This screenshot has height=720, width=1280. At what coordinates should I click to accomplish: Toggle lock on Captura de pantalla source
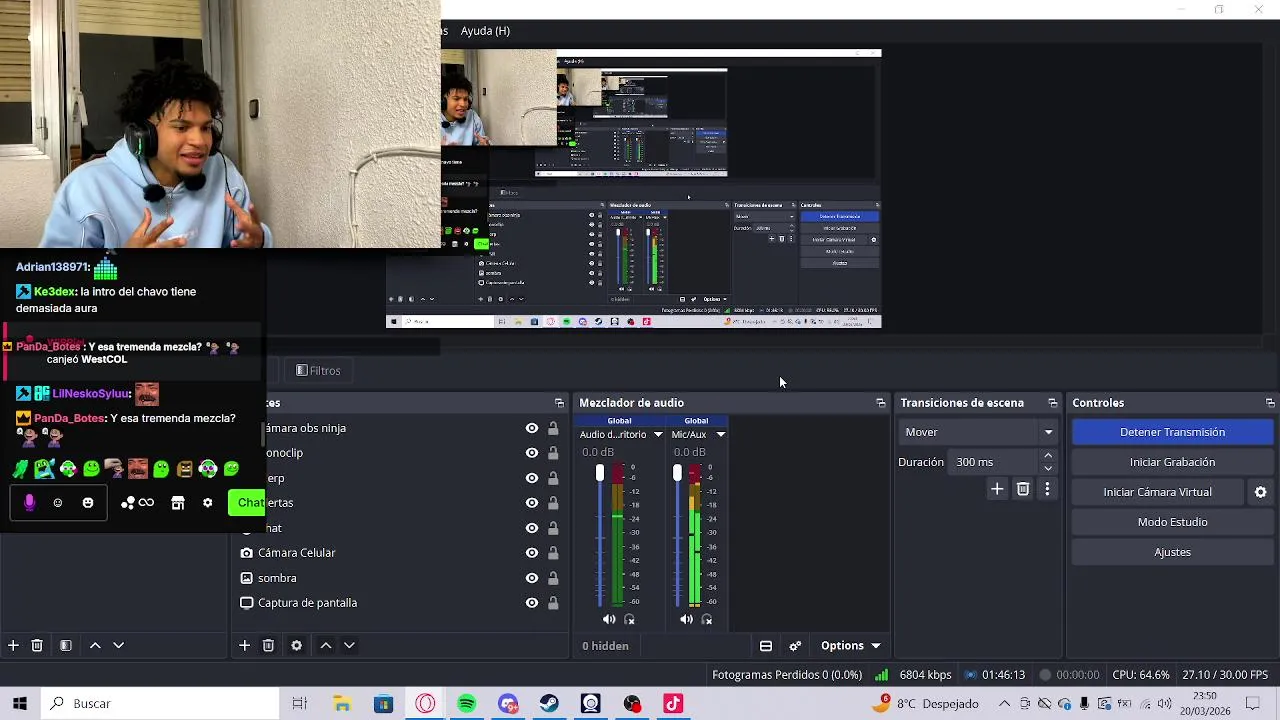(x=553, y=603)
